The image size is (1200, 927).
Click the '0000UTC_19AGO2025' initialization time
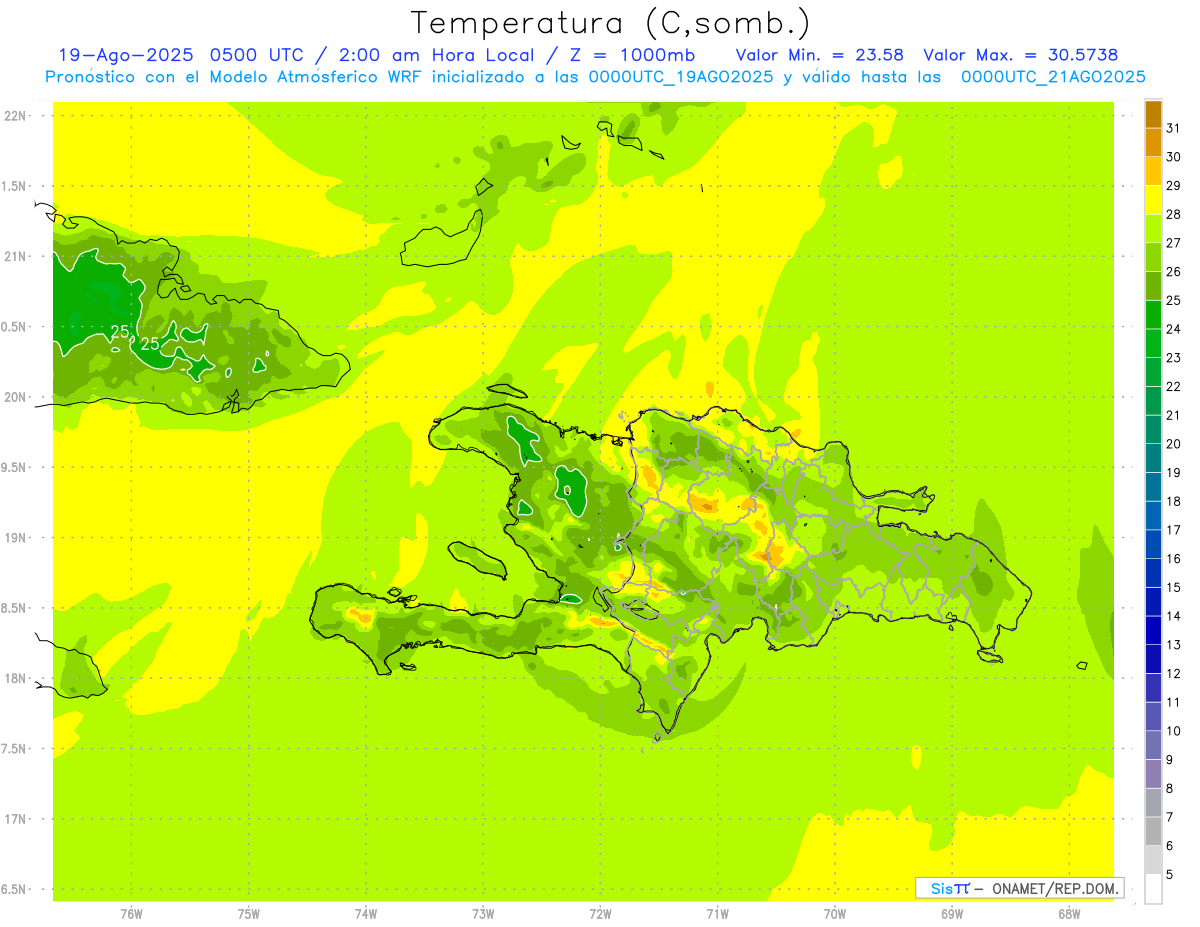(x=680, y=77)
